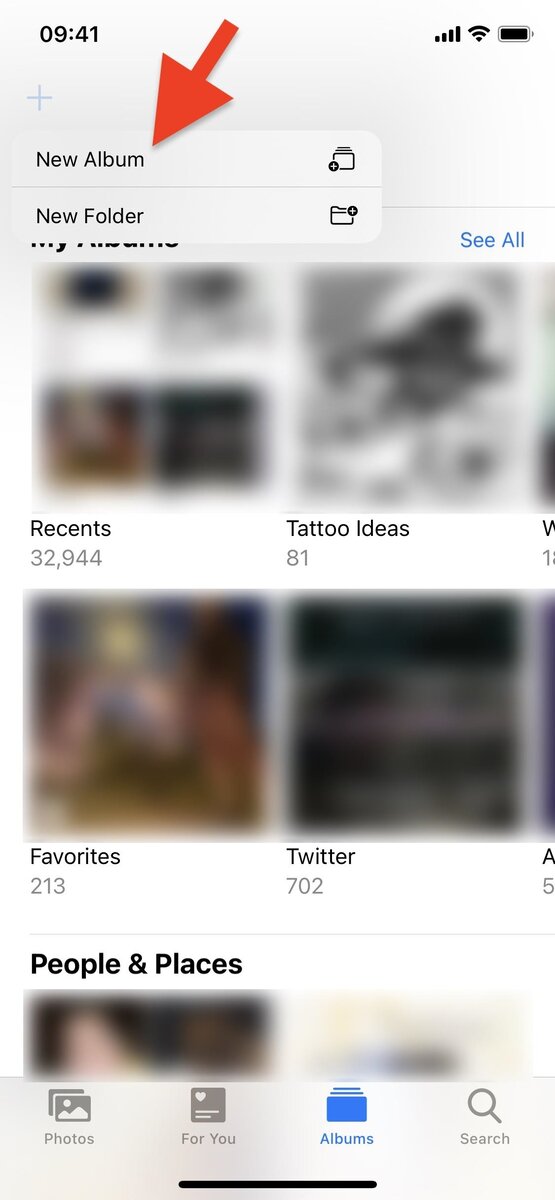Open the See All link for My Albums
The width and height of the screenshot is (555, 1200).
[x=492, y=240]
